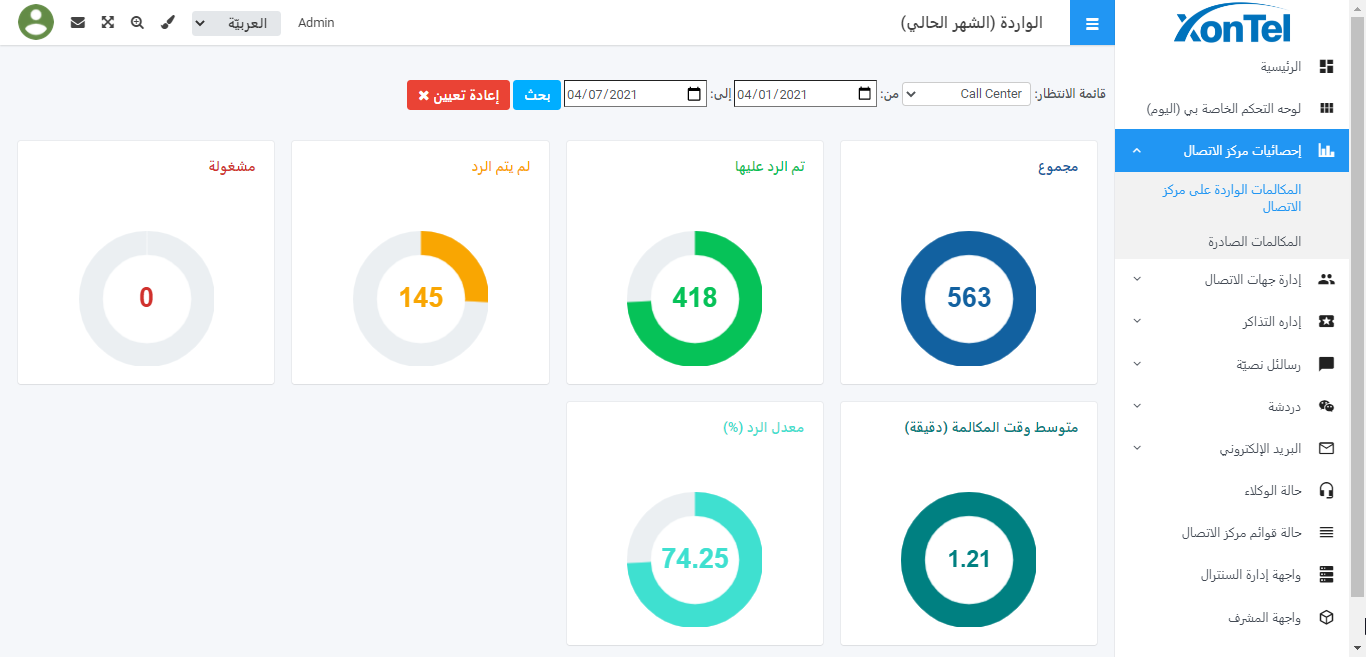1366x657 pixels.
Task: Click the cube icon for واجهة المشرف
Action: 1327,617
